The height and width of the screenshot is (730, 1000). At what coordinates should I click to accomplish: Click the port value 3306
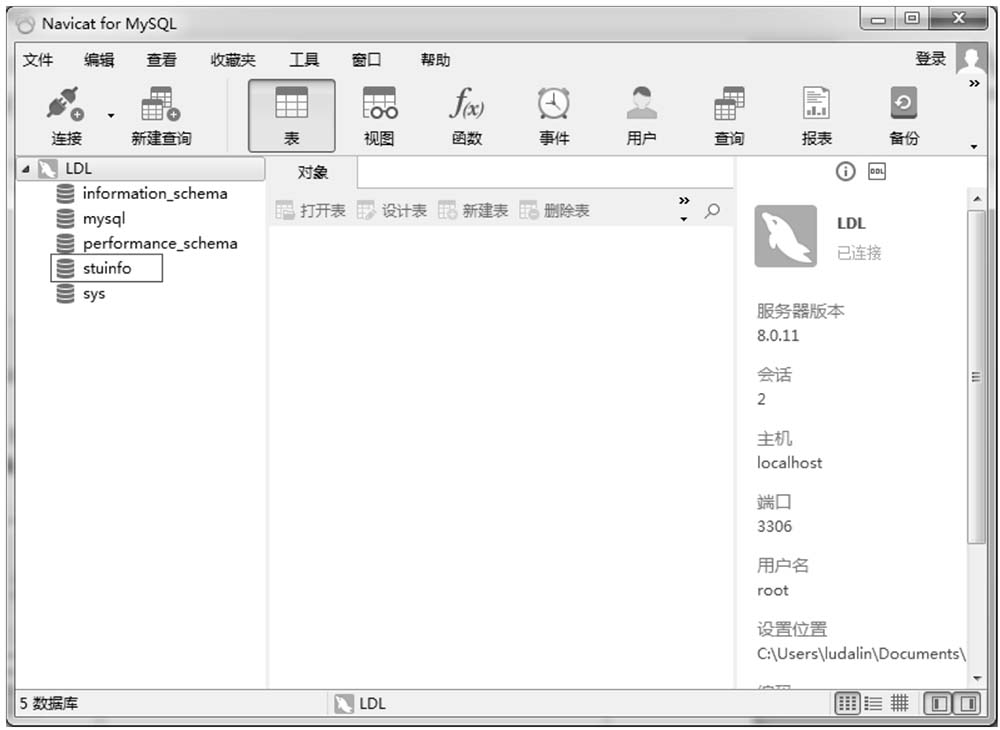(774, 527)
